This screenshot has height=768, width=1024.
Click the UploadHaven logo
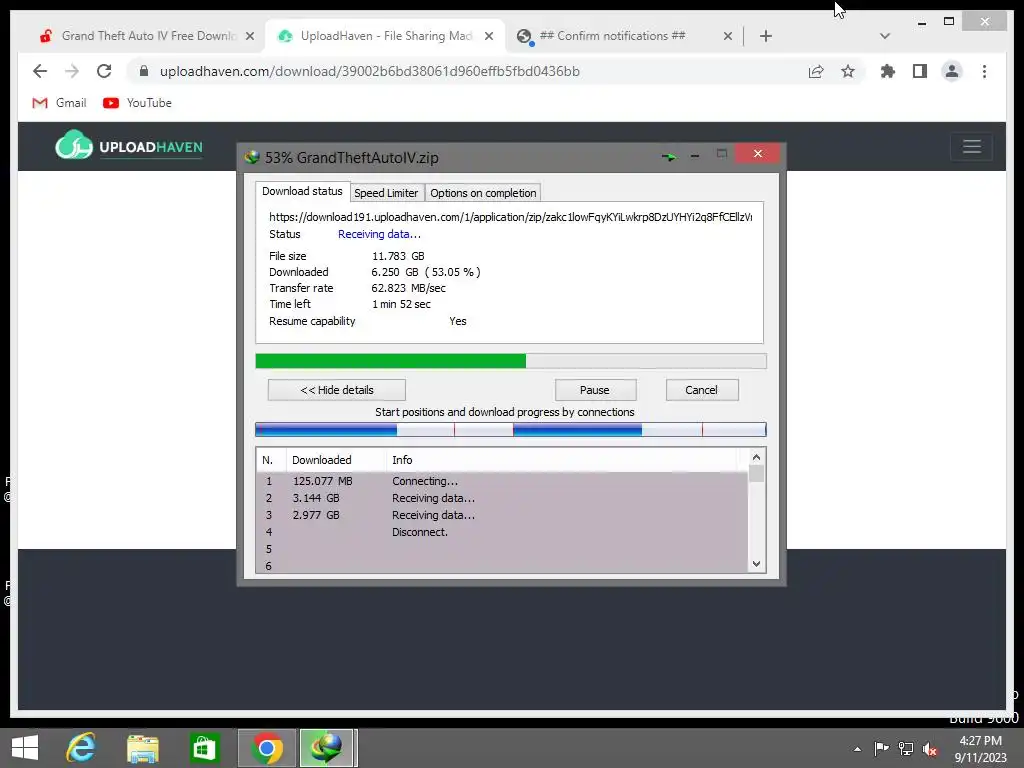point(129,145)
